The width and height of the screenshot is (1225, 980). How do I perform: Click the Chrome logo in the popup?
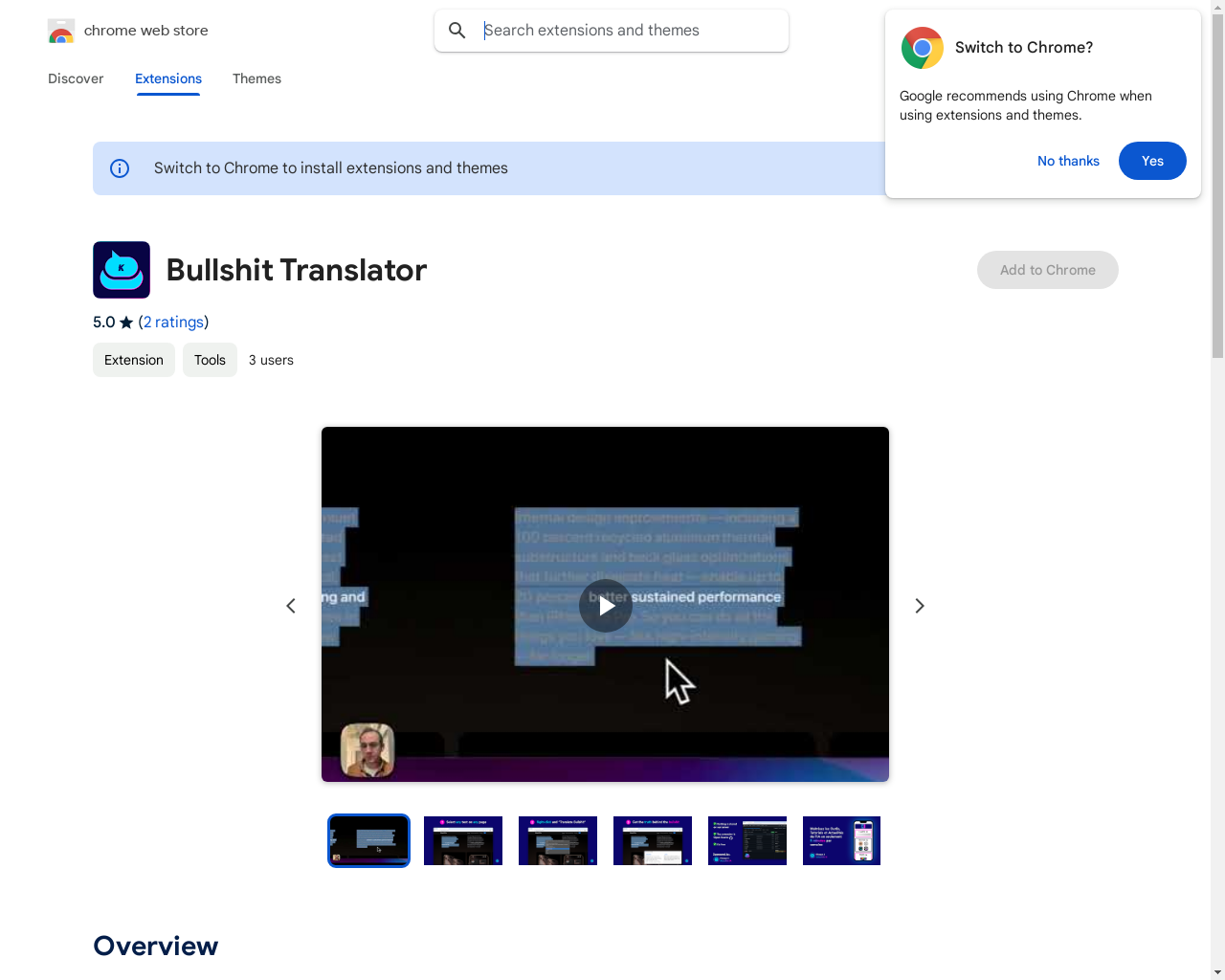pyautogui.click(x=923, y=48)
